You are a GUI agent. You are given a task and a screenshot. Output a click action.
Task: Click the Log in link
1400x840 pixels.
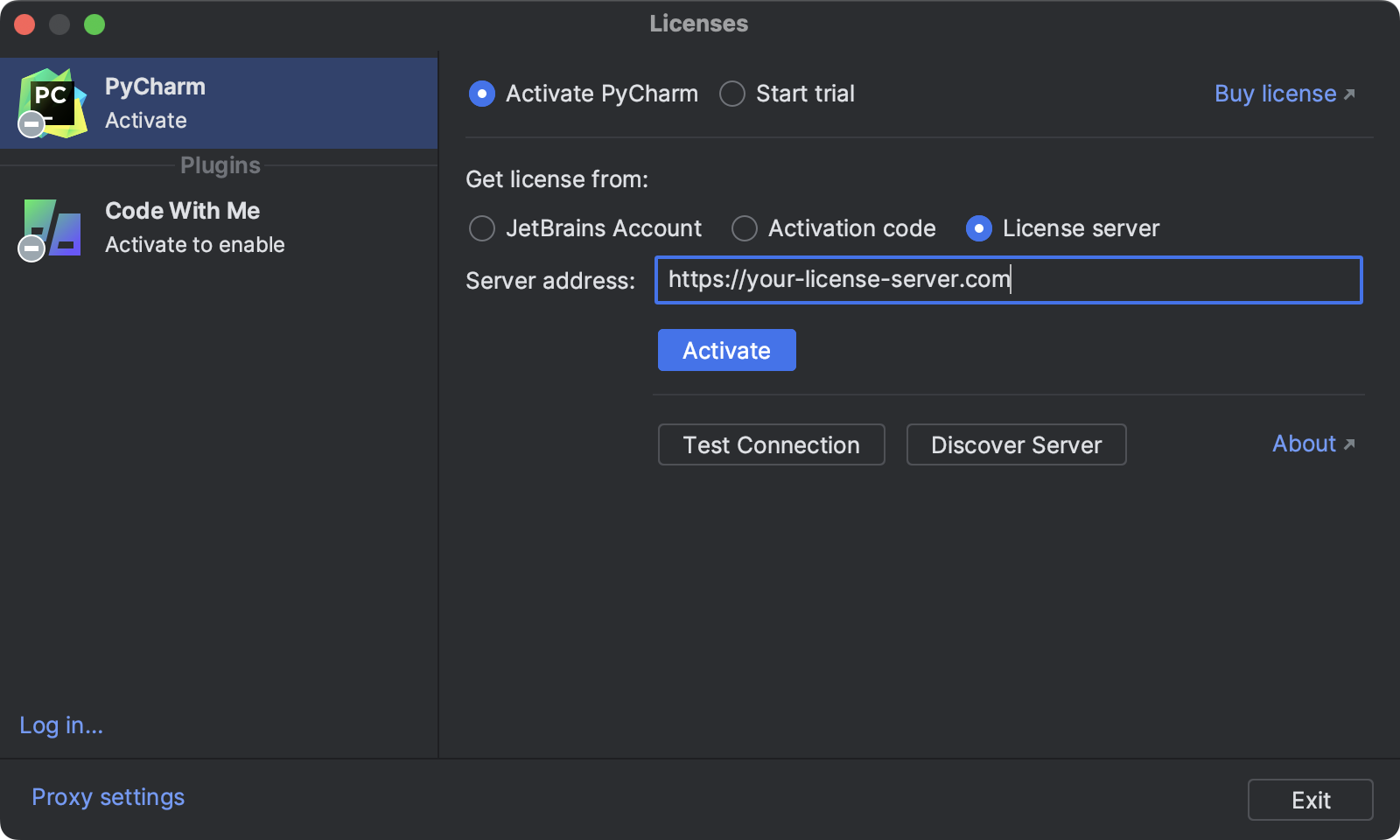[60, 725]
